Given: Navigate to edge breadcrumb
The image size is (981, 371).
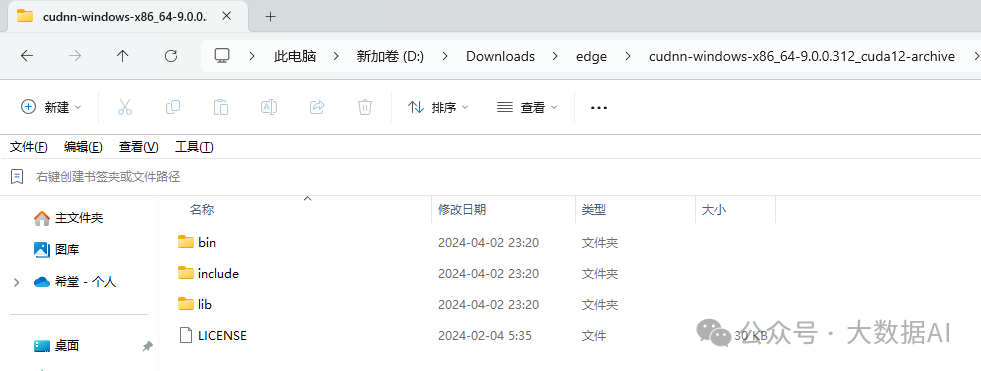Looking at the screenshot, I should coord(591,56).
